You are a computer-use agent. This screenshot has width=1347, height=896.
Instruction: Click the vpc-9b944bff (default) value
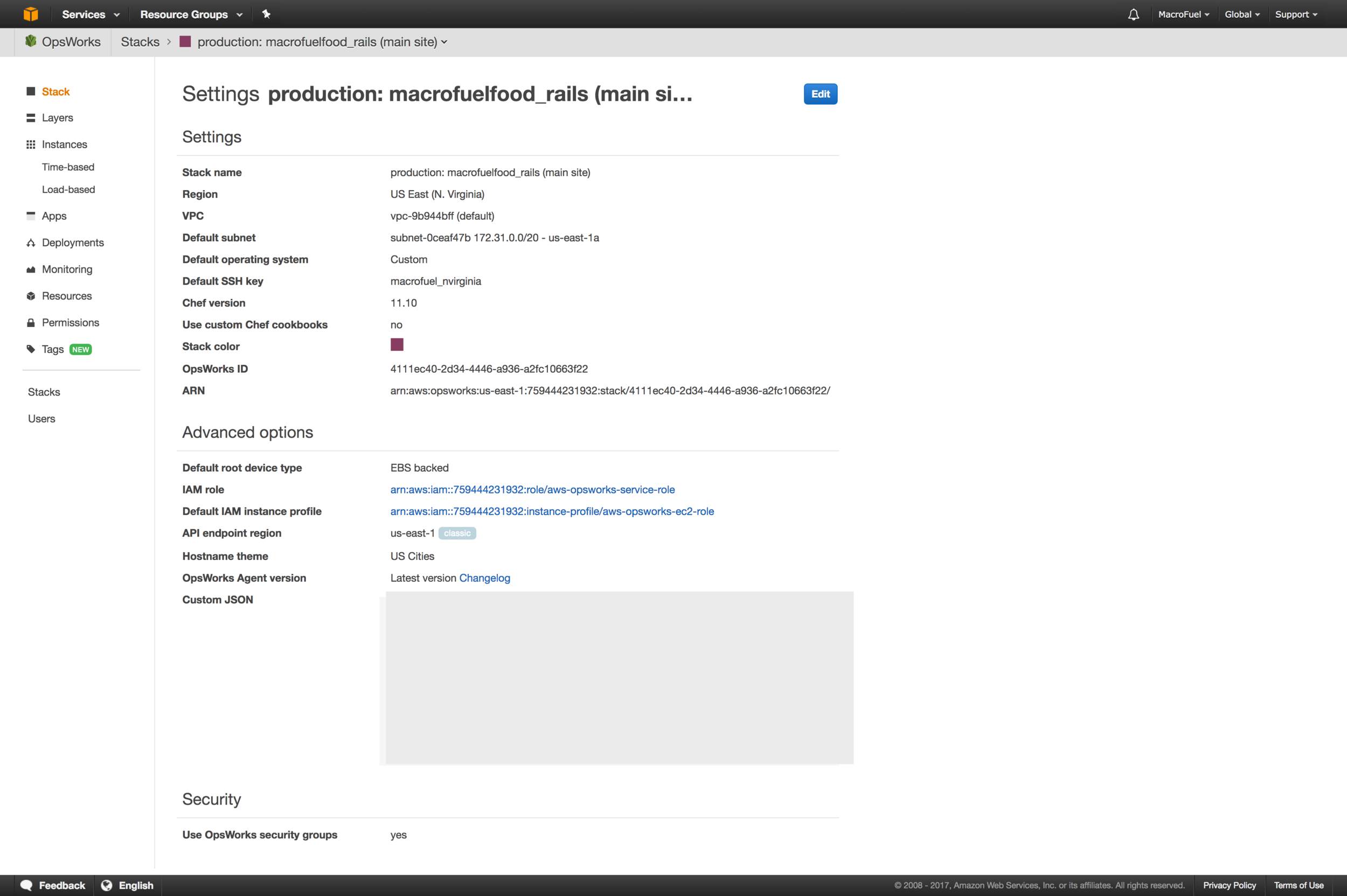[x=442, y=216]
